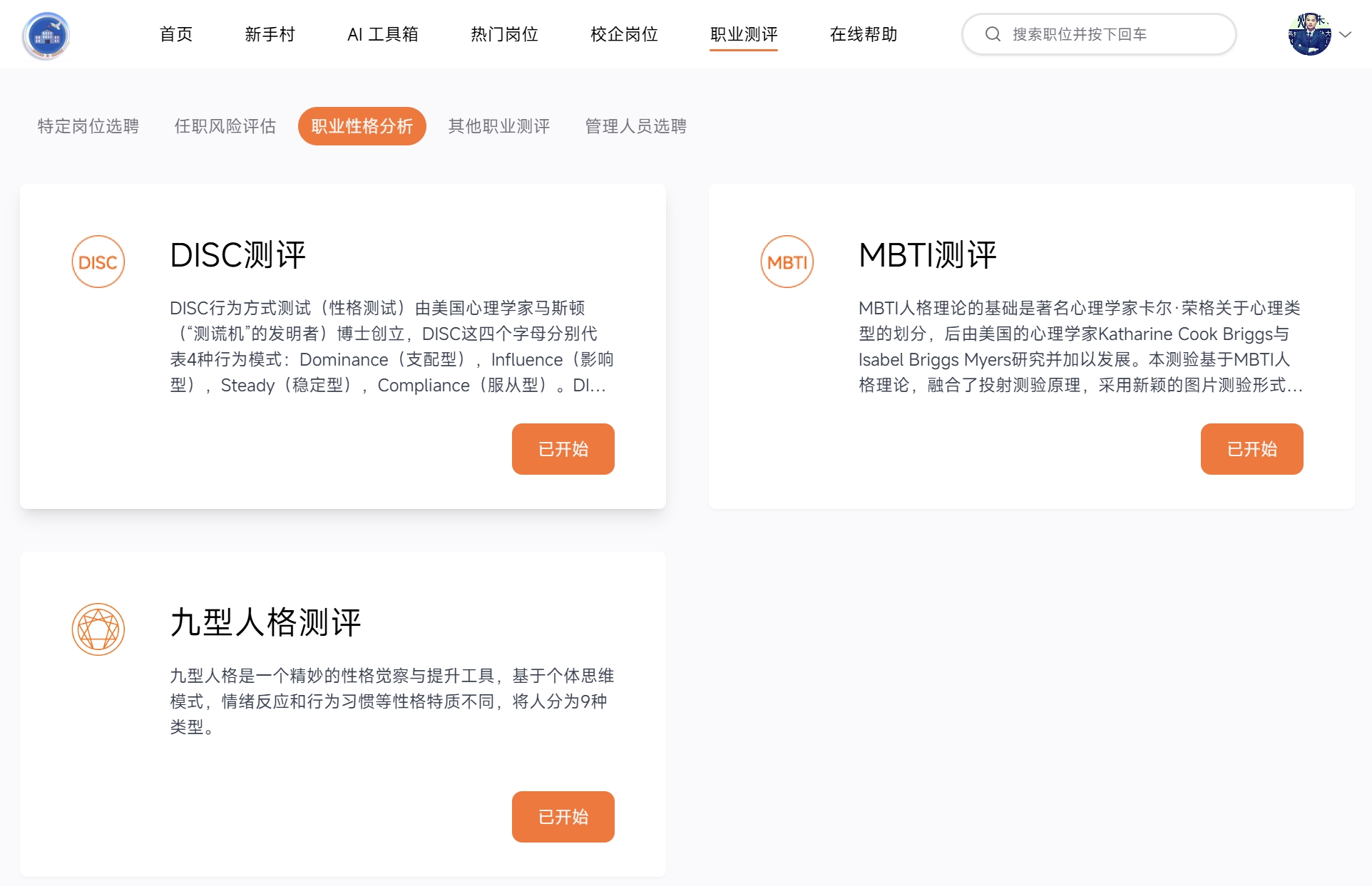Open 热门岗位 page
1372x886 pixels.
coord(504,34)
